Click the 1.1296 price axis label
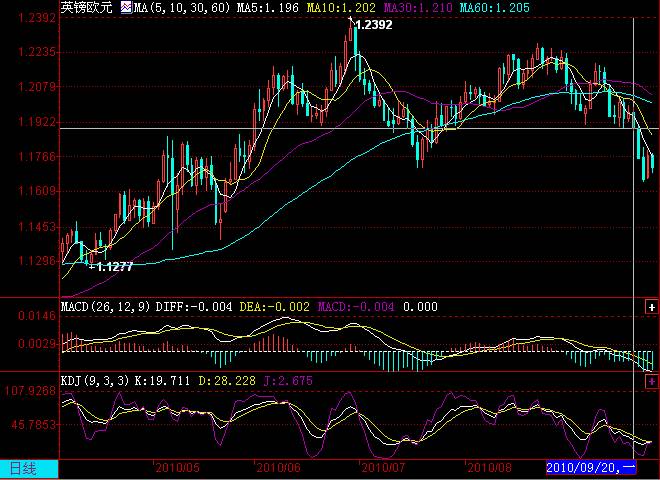 [x=37, y=261]
